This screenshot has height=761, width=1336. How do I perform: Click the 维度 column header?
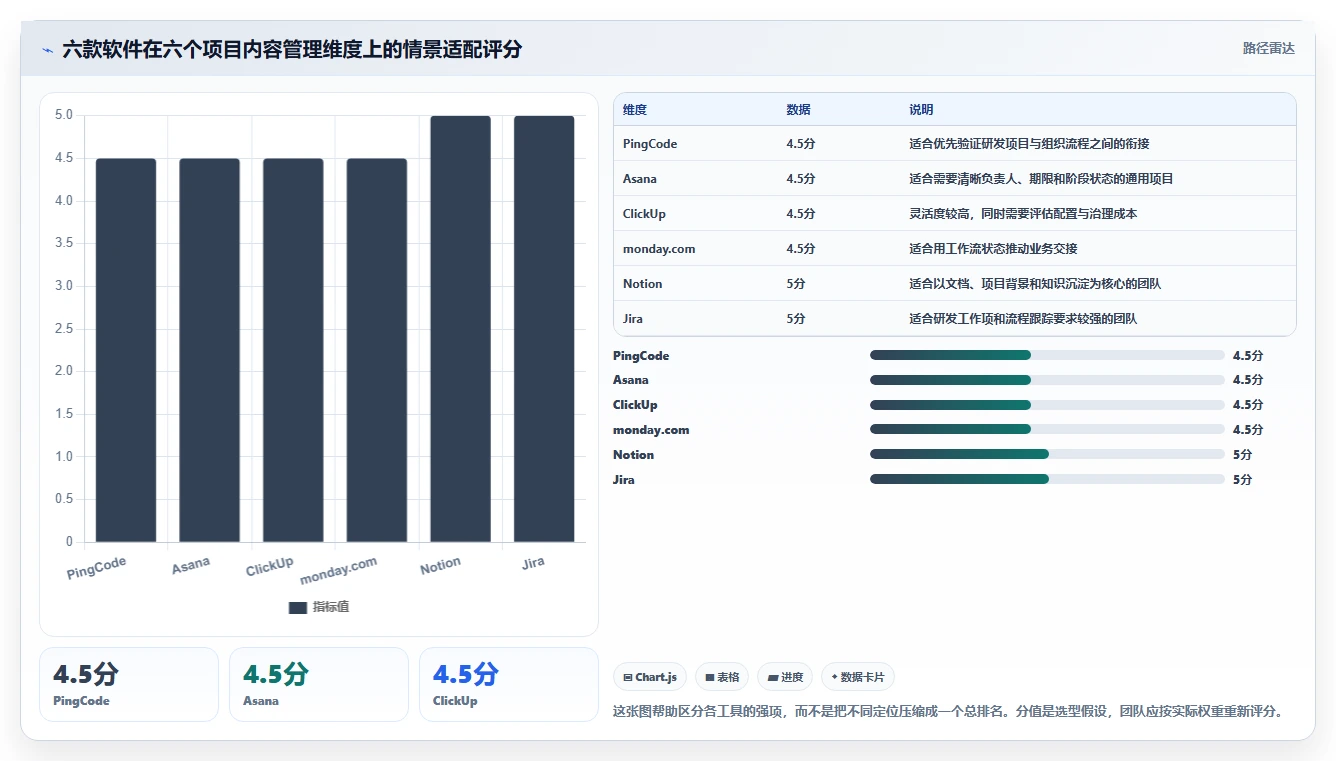(635, 110)
